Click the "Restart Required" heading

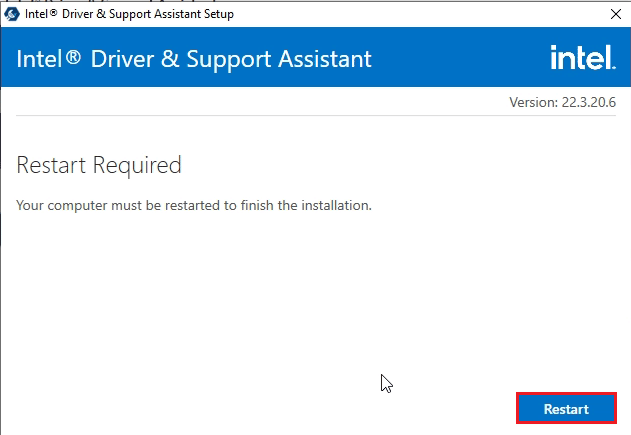99,165
